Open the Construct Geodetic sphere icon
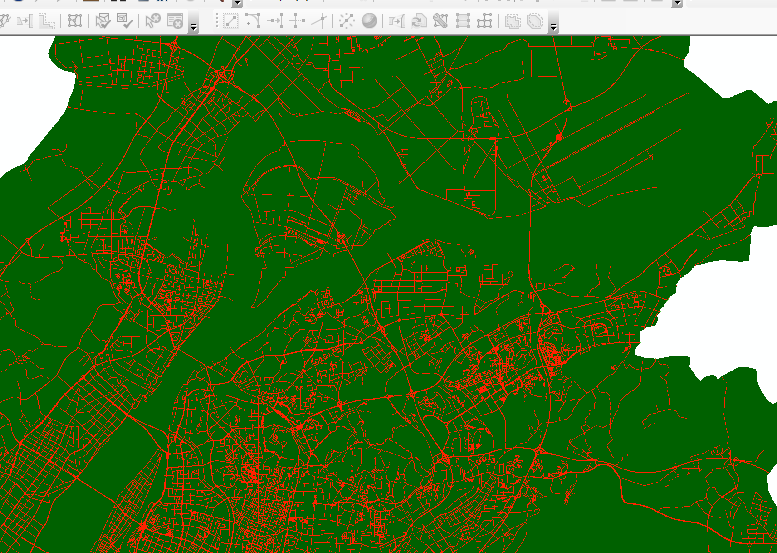The image size is (777, 553). pyautogui.click(x=369, y=20)
